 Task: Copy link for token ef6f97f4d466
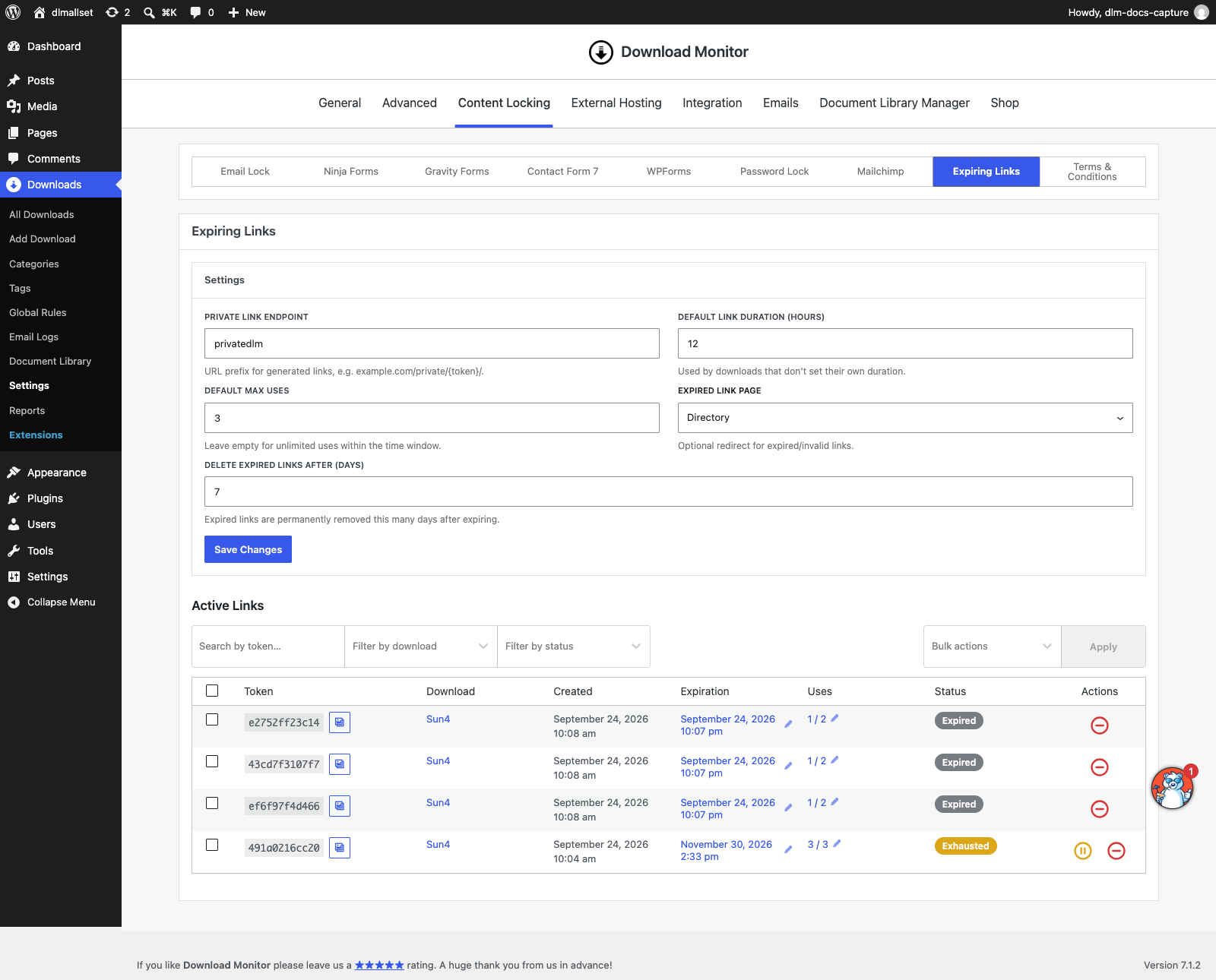click(340, 806)
